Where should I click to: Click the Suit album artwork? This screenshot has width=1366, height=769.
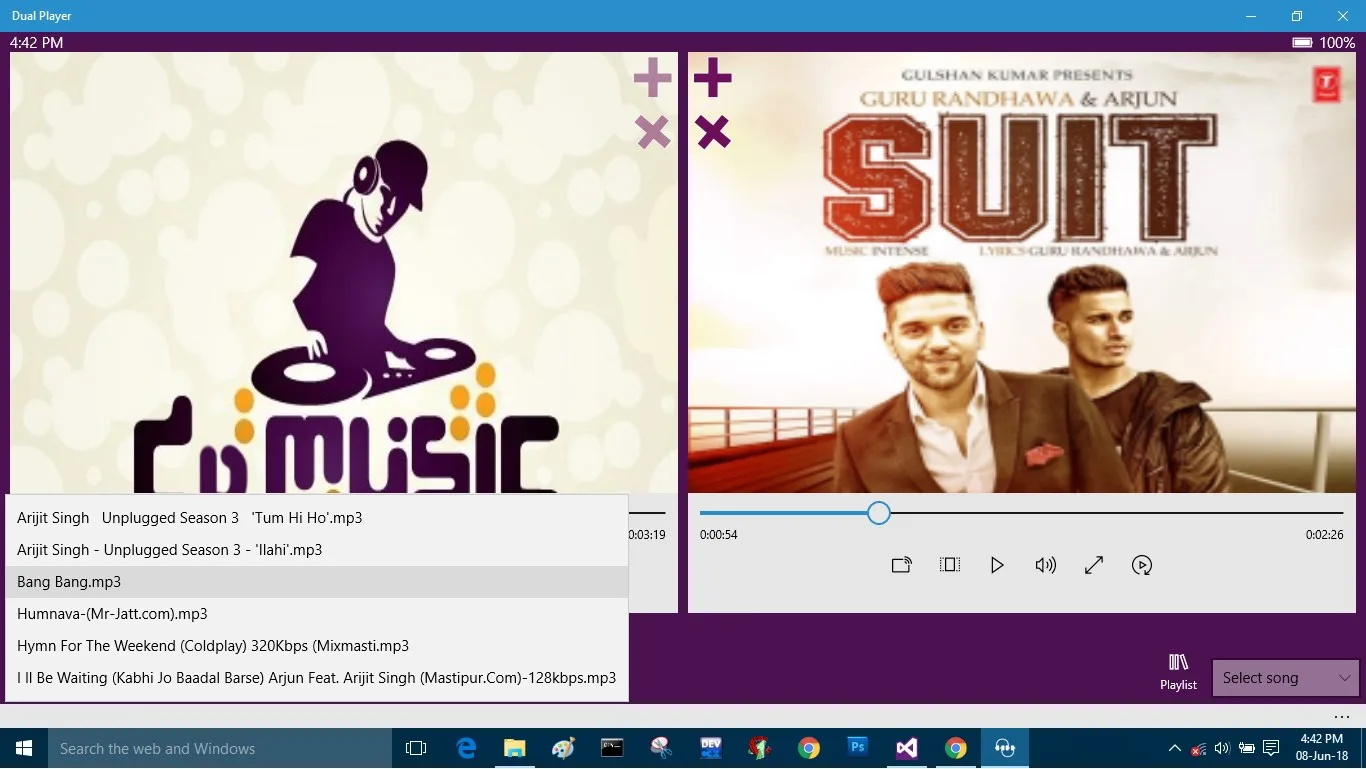(x=1021, y=272)
